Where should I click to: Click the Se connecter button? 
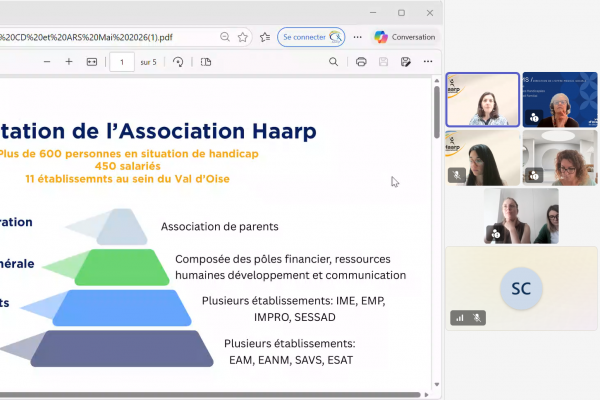point(311,37)
